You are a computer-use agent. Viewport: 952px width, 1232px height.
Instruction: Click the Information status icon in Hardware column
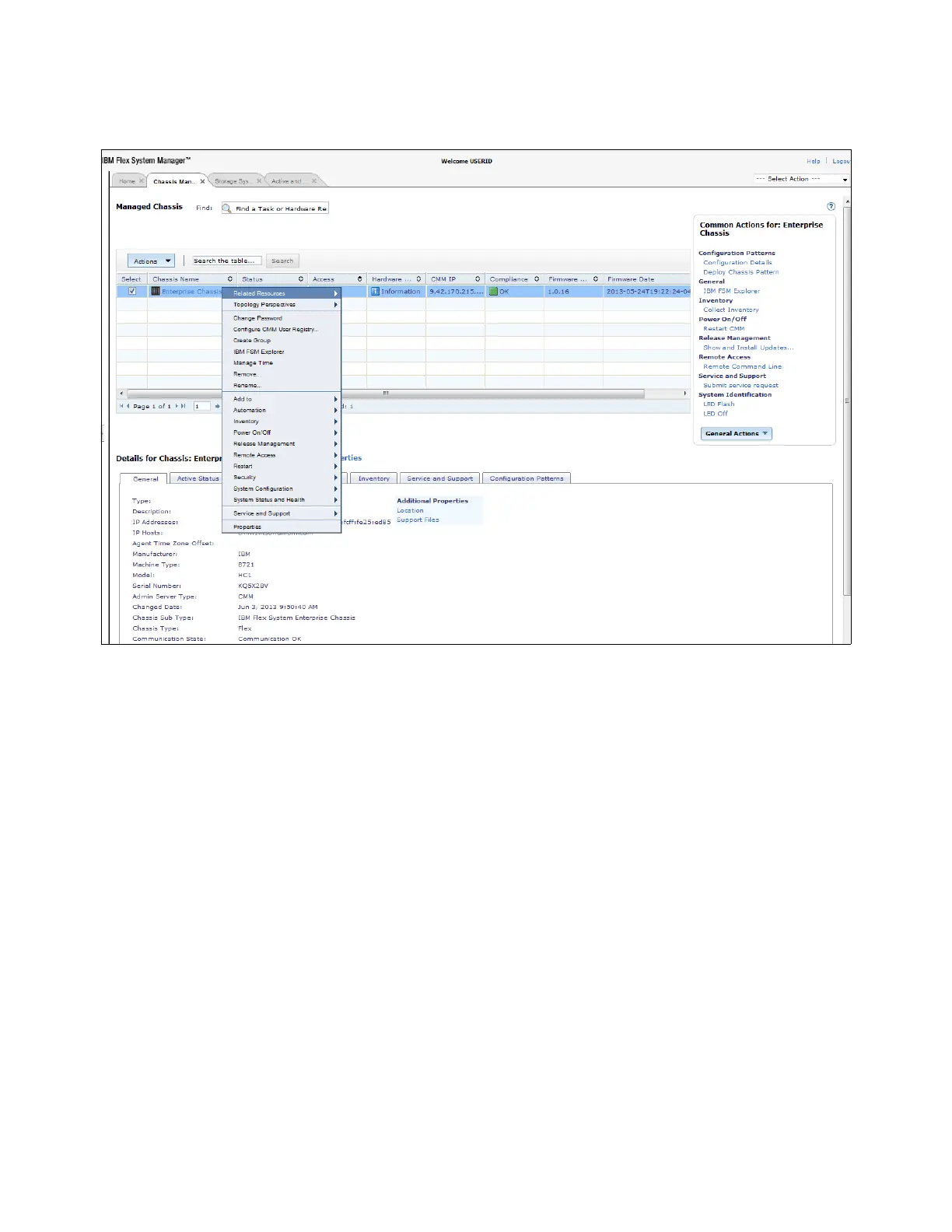375,291
